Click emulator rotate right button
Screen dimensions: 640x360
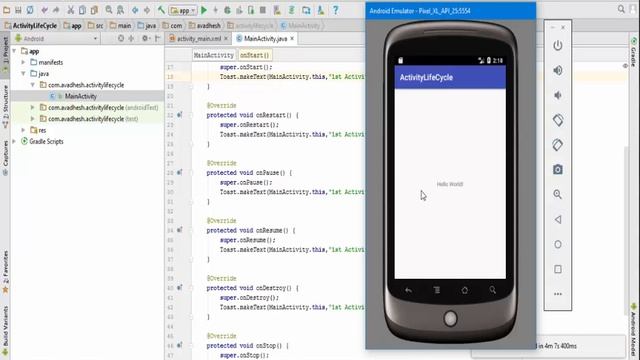tap(558, 145)
